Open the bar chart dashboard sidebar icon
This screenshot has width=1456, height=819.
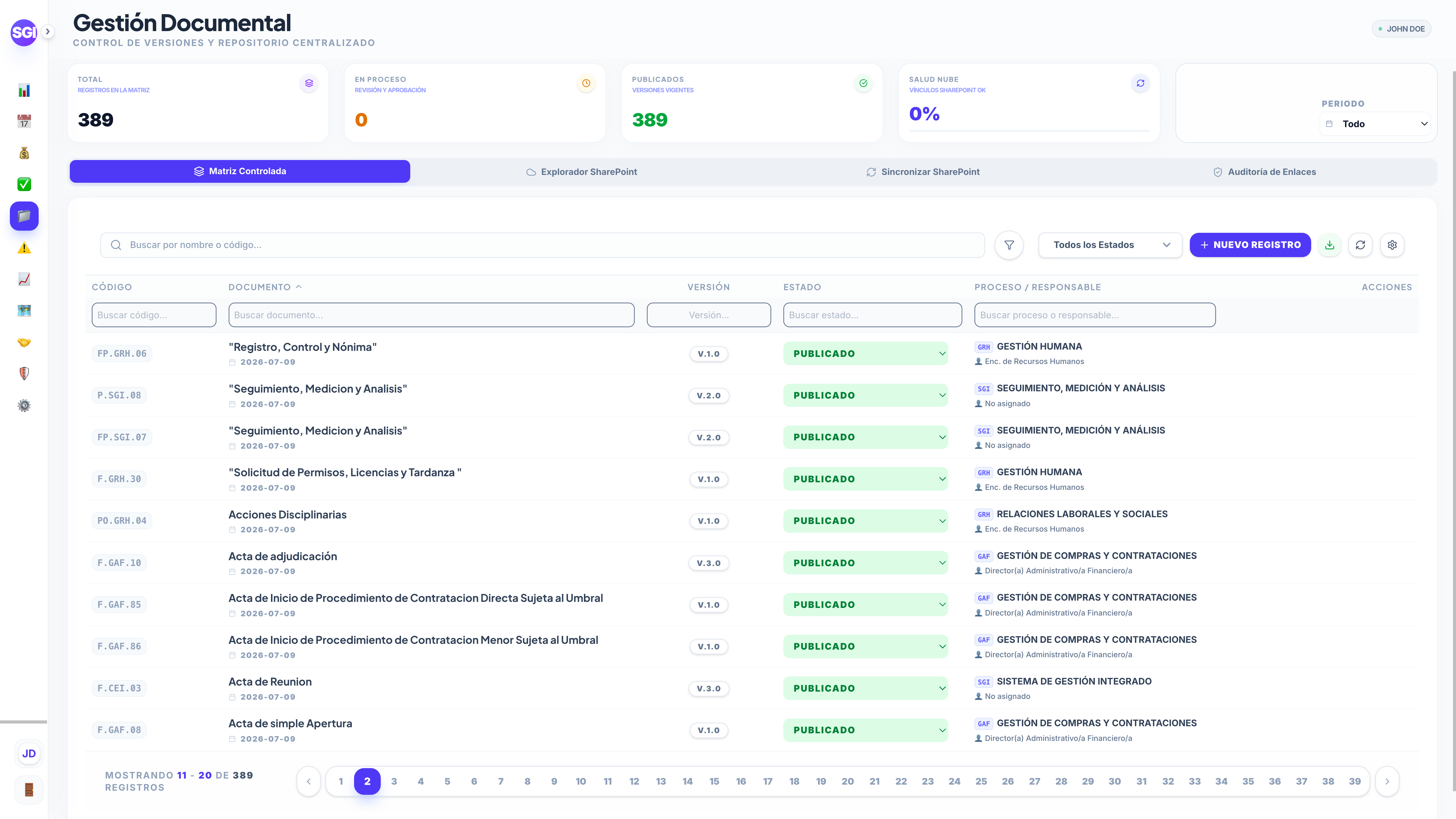tap(24, 90)
